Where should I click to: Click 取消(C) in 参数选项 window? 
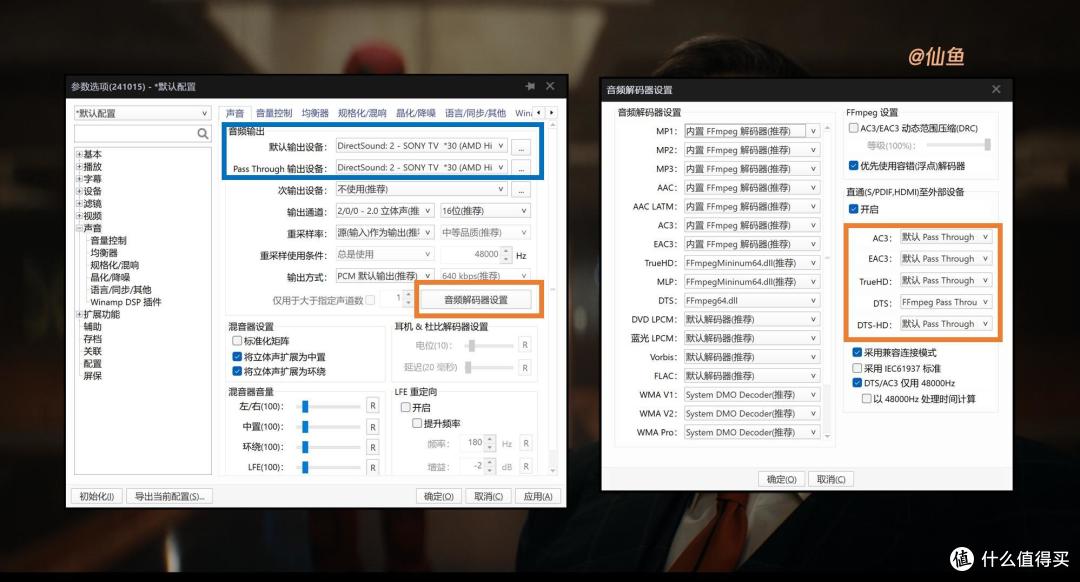tap(488, 496)
